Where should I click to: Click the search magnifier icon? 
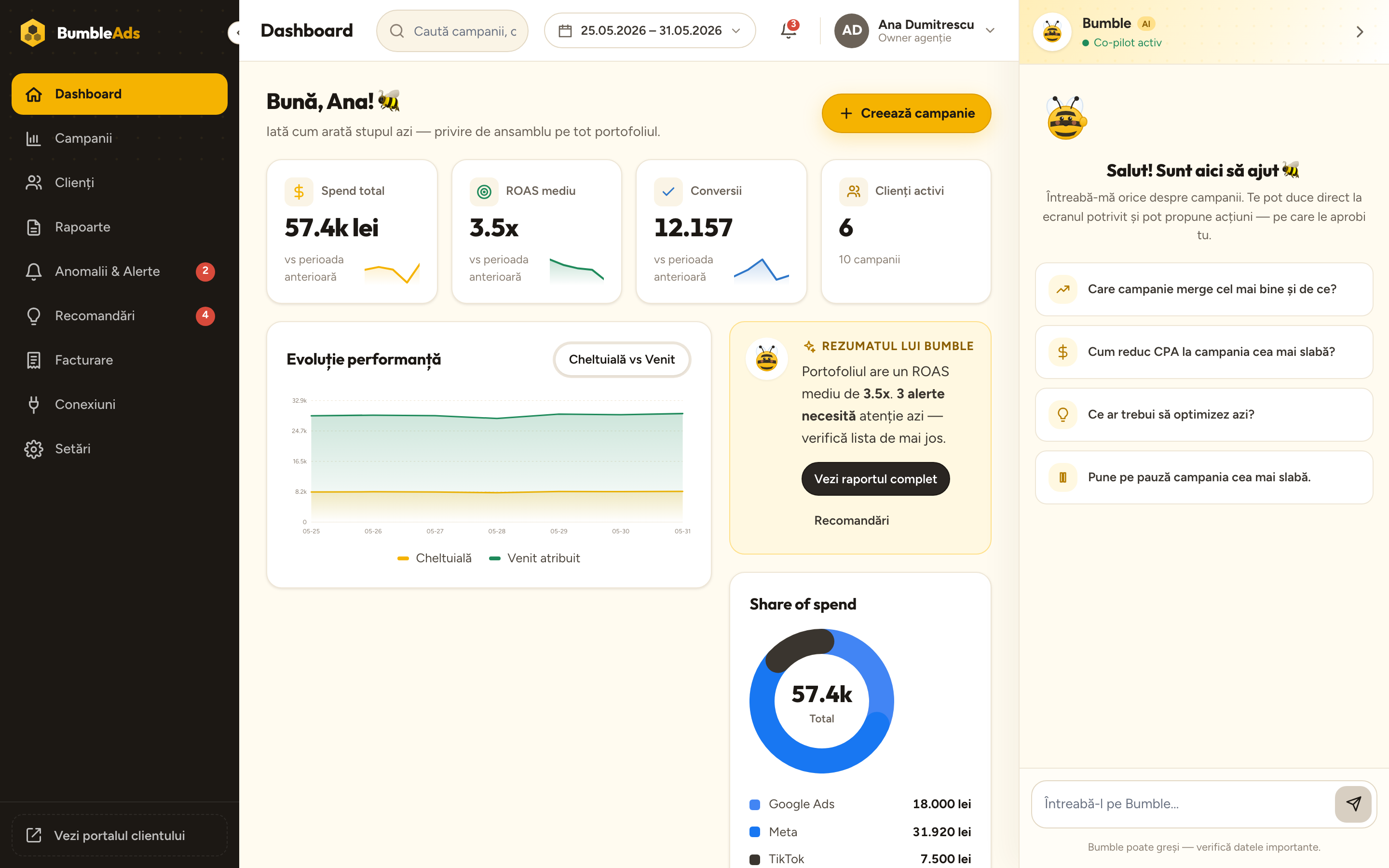click(396, 31)
